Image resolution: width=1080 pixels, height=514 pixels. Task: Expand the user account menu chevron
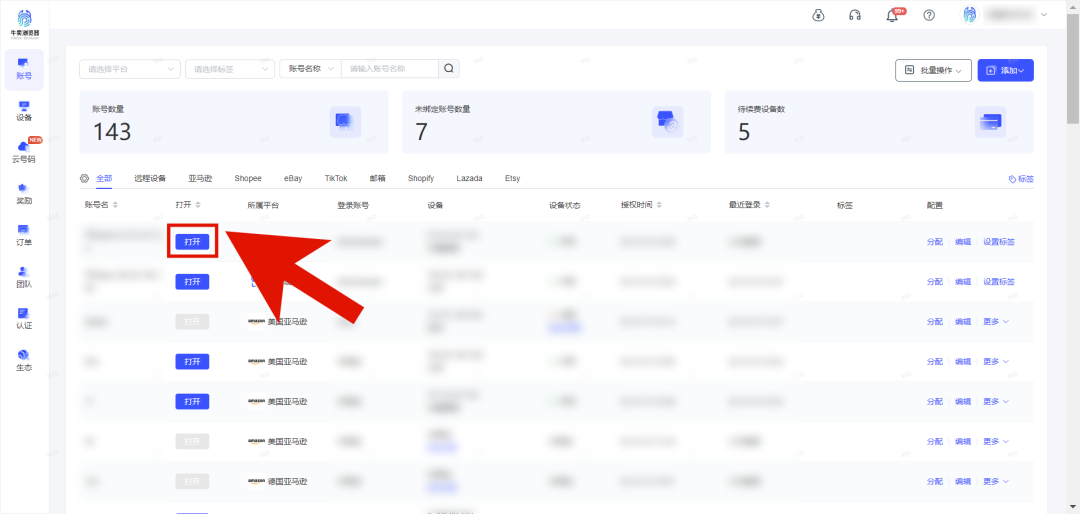[x=1044, y=15]
